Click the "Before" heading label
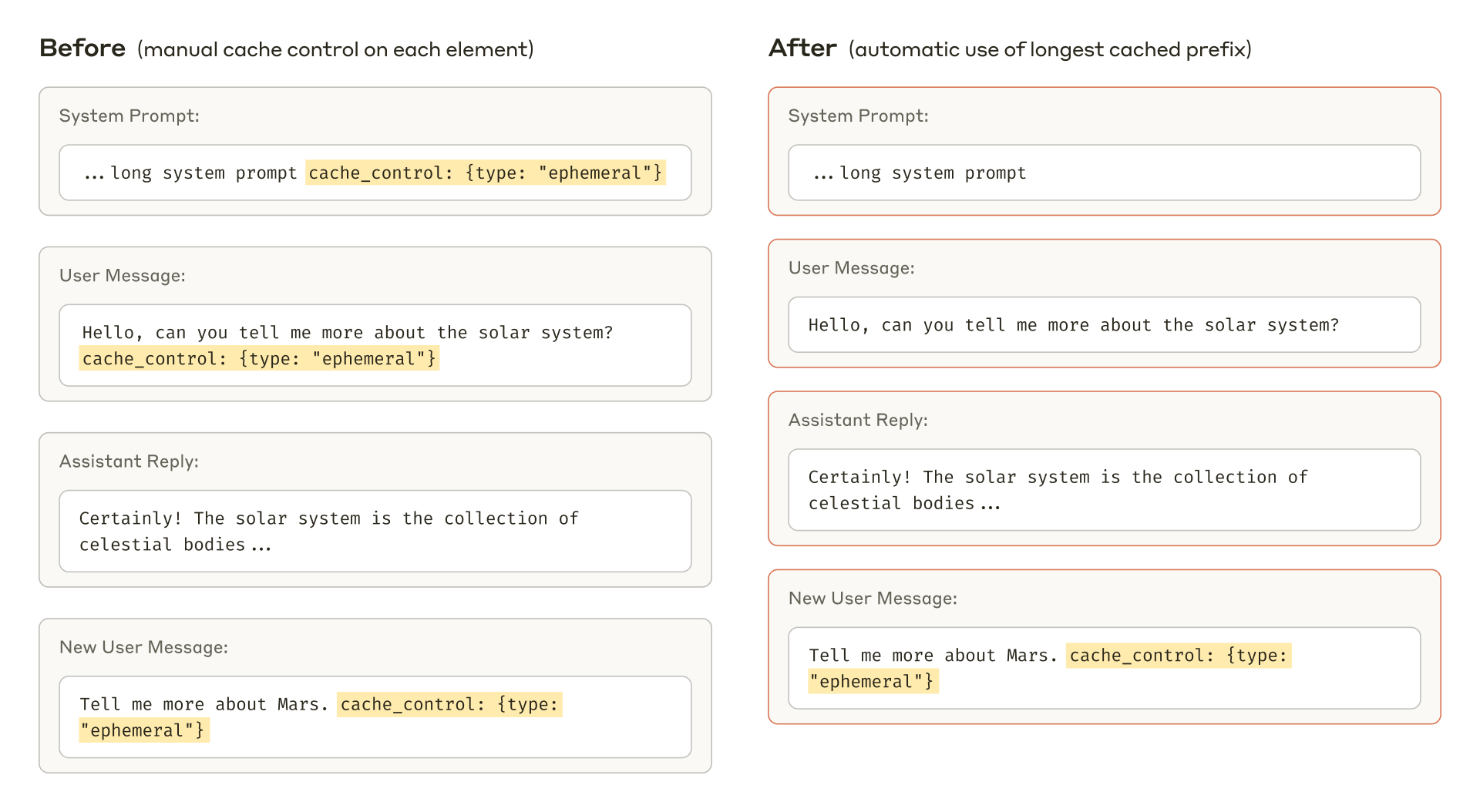 [x=82, y=48]
